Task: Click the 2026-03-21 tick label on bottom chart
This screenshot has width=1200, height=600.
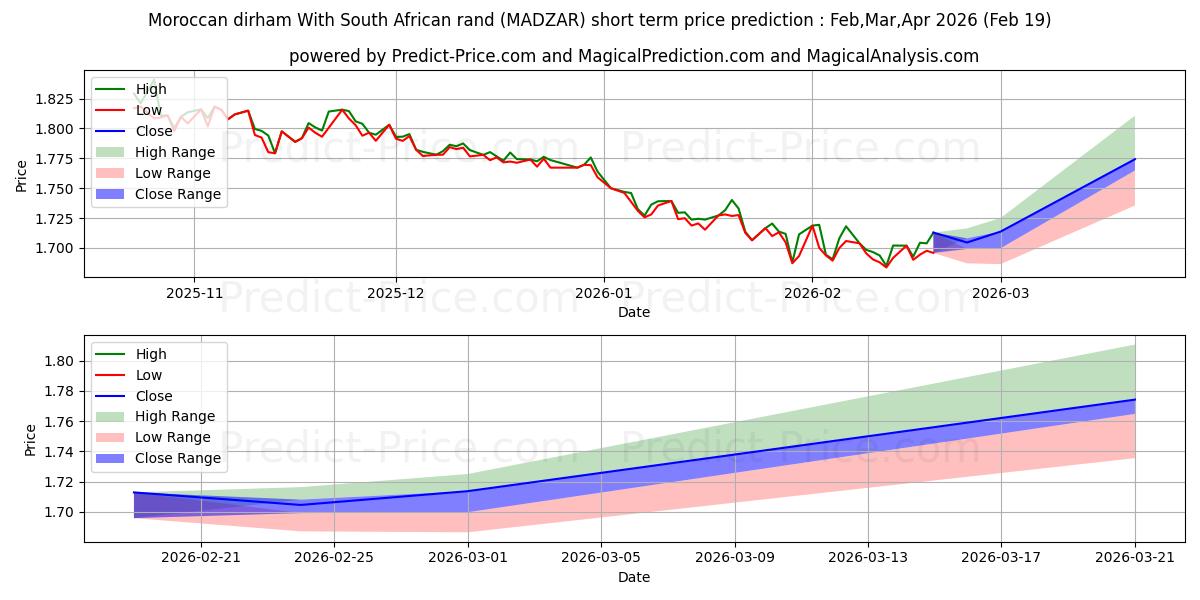Action: point(1135,557)
